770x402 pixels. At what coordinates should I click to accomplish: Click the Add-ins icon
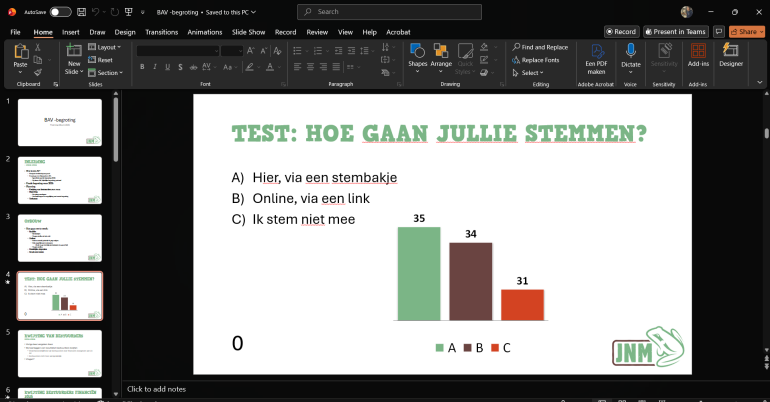click(698, 51)
